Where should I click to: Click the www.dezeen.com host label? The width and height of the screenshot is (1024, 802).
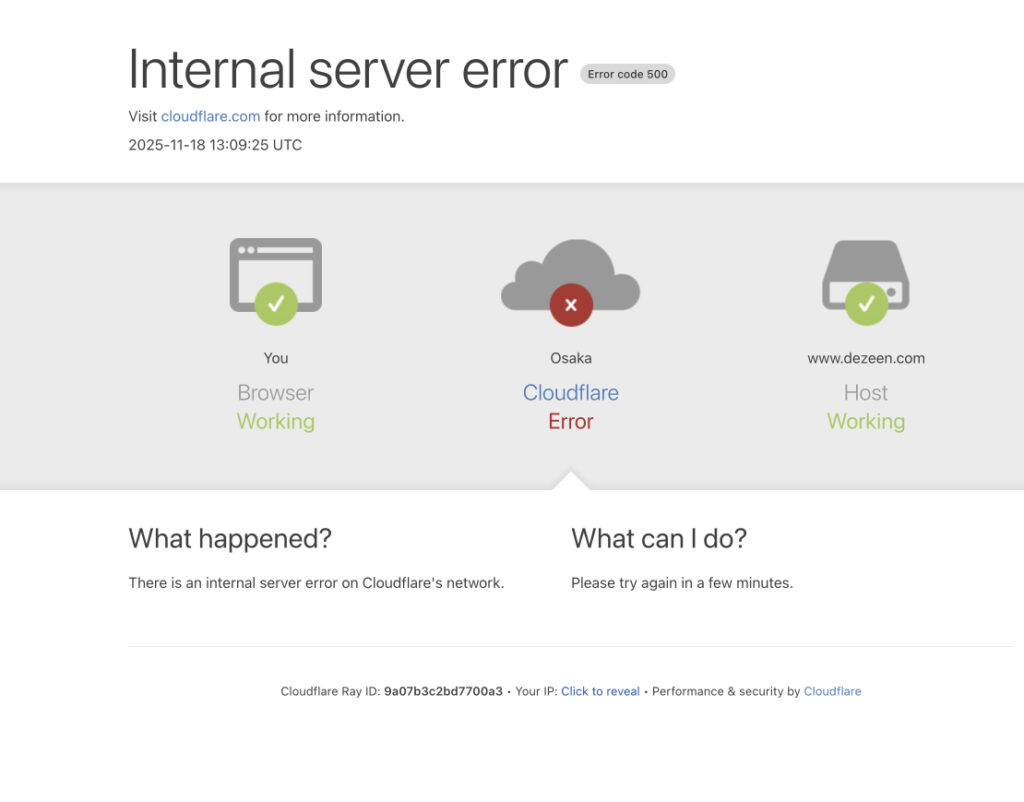(x=866, y=358)
